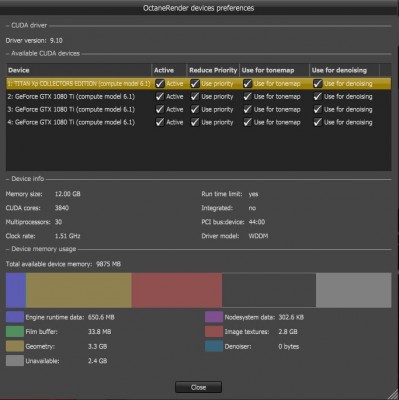Click the Image textures legend swatch
Screen dimensions: 399x400
[214, 332]
